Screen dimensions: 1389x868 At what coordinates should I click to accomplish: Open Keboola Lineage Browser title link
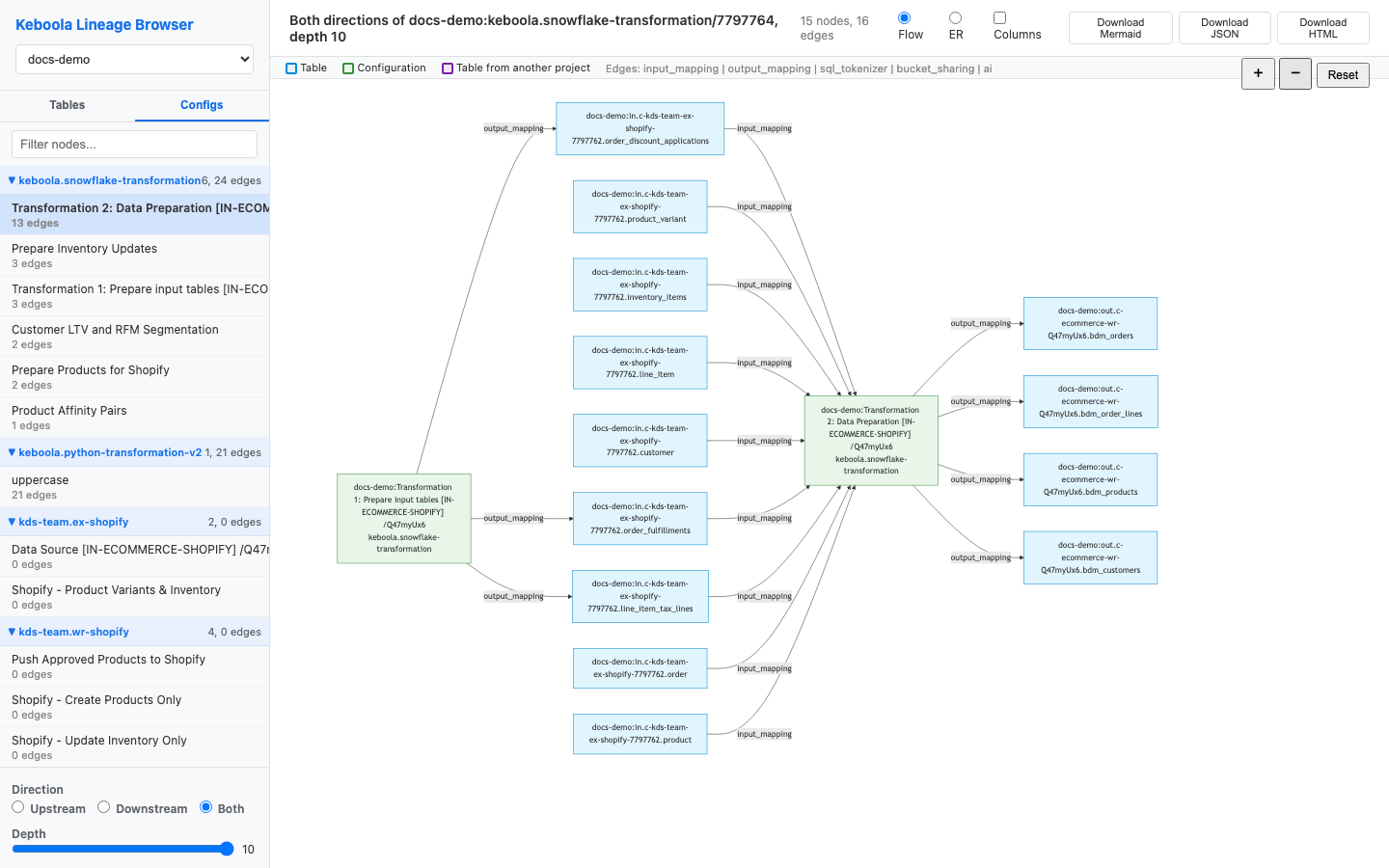point(104,25)
